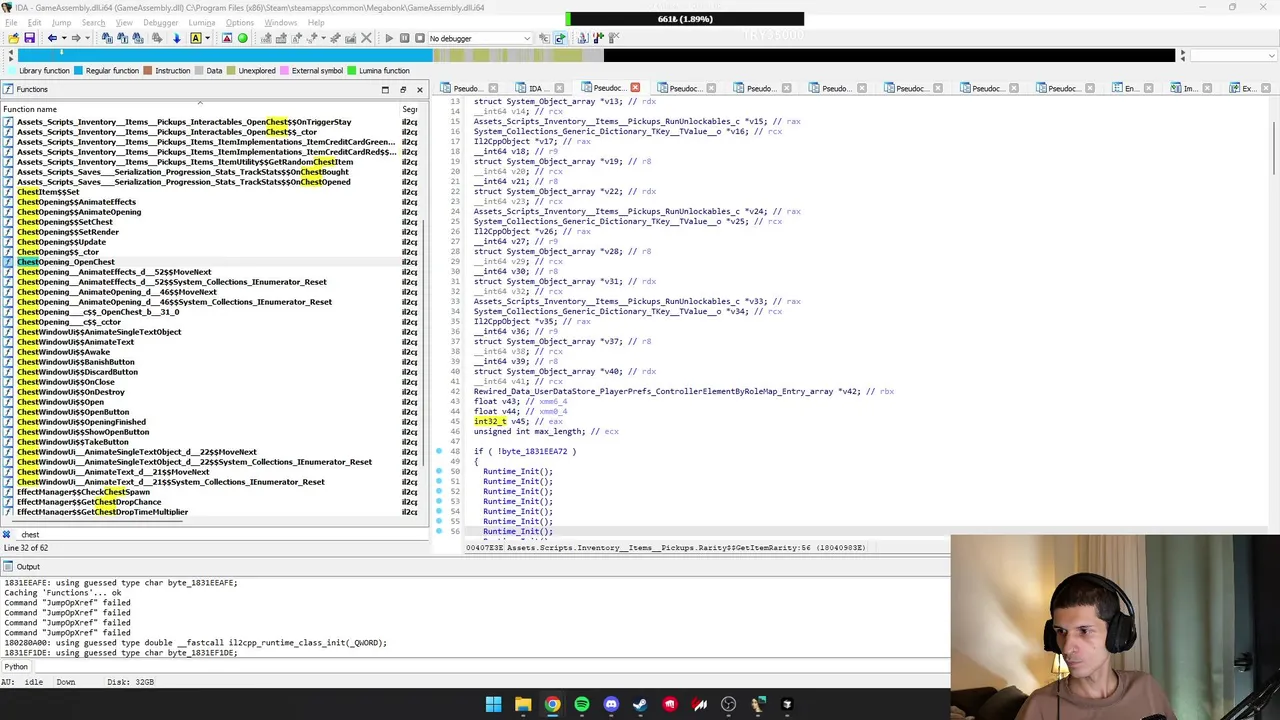Select ChestWindowUi$$OpenButton function row

[210, 412]
